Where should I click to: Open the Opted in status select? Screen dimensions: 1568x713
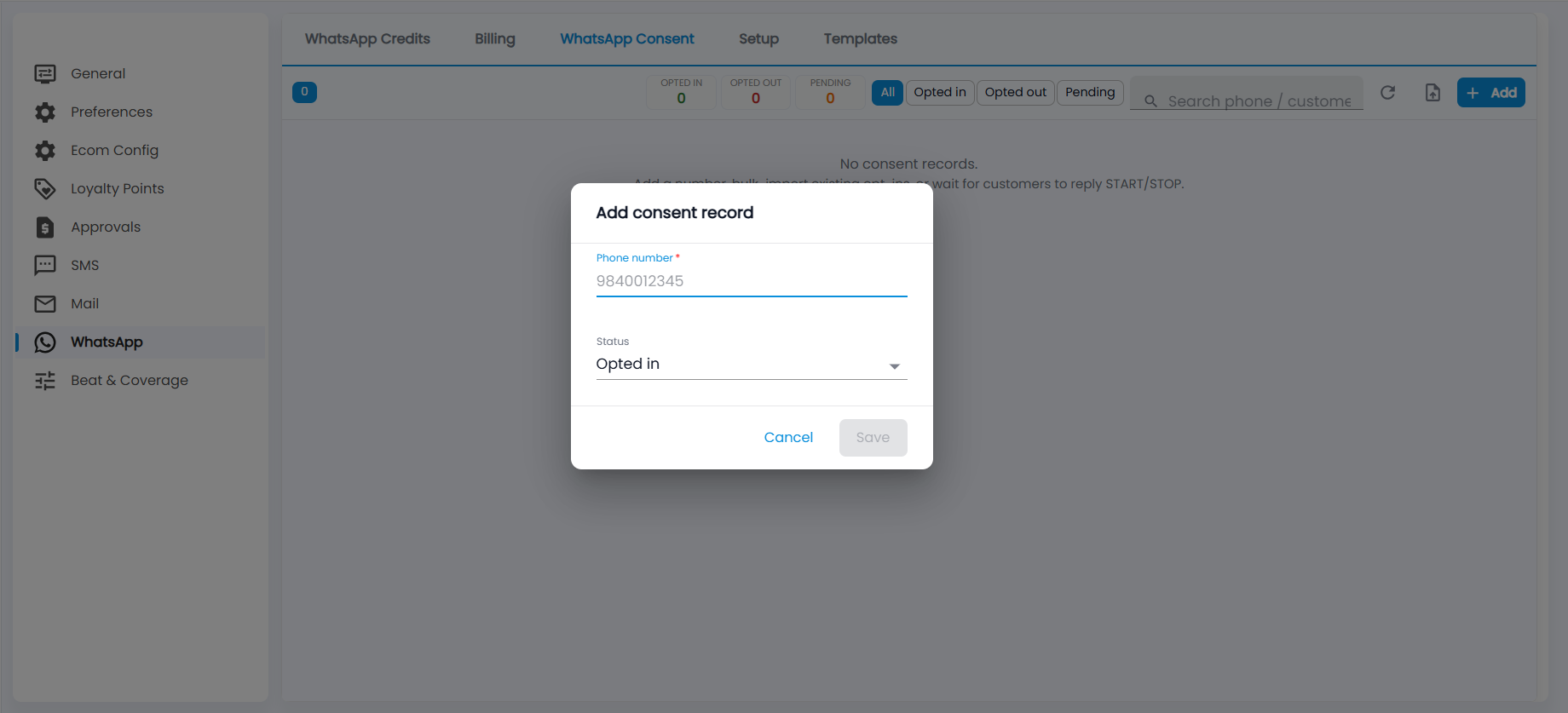pyautogui.click(x=752, y=365)
